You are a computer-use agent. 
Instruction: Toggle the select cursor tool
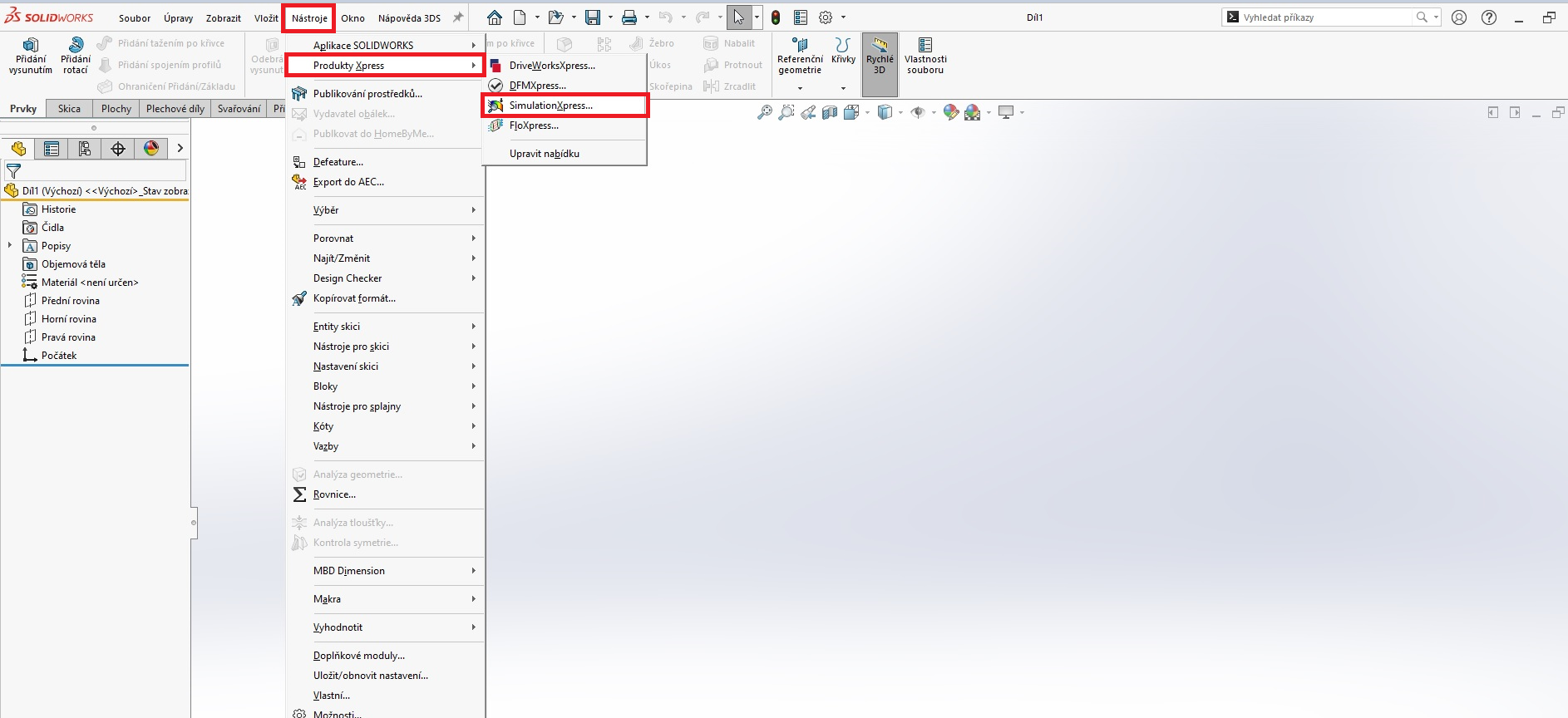738,17
